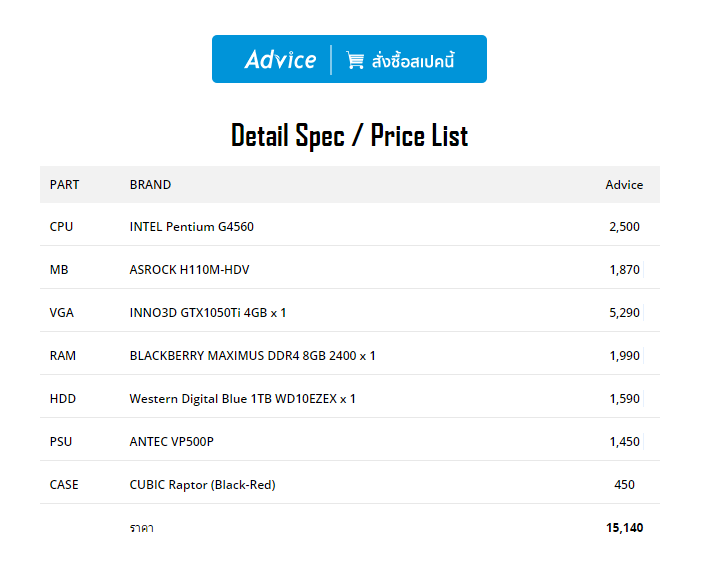Click BLACKBERRY MAXIMUS DDR4 8GB RAM entry
720x574 pixels.
click(x=252, y=356)
